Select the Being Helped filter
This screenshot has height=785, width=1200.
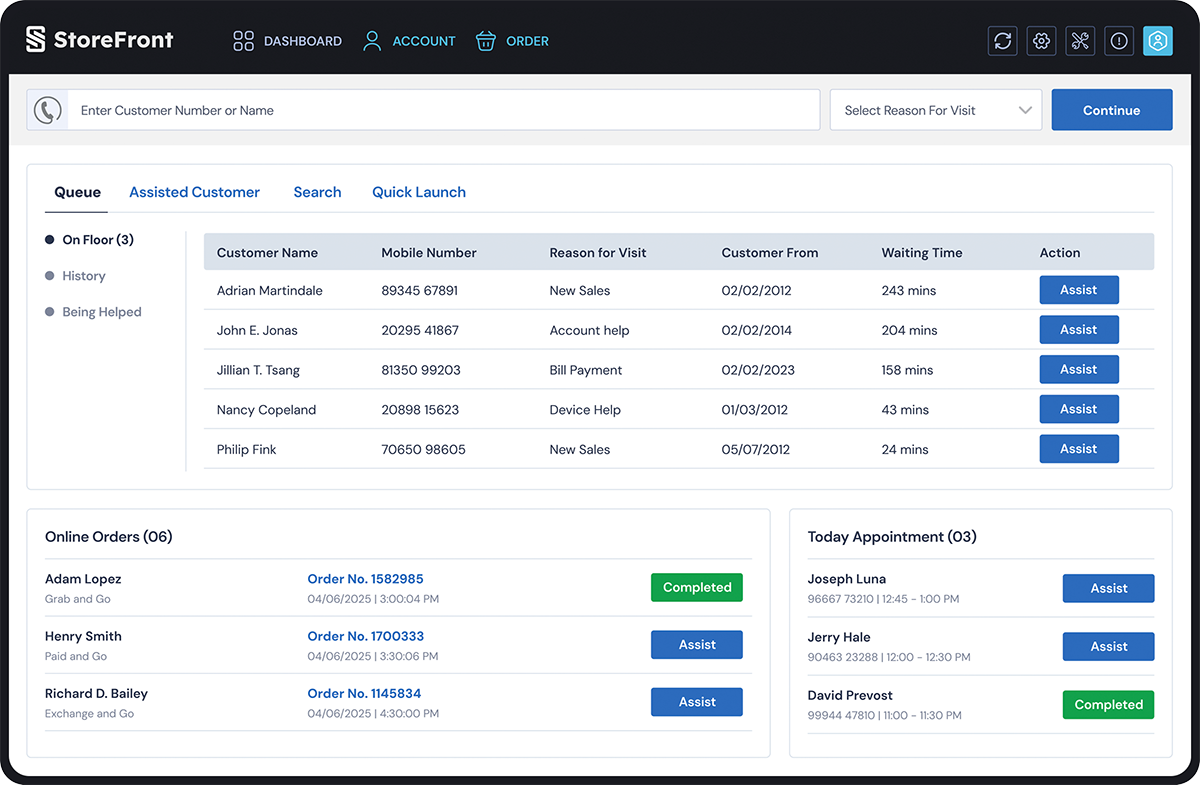(x=101, y=311)
